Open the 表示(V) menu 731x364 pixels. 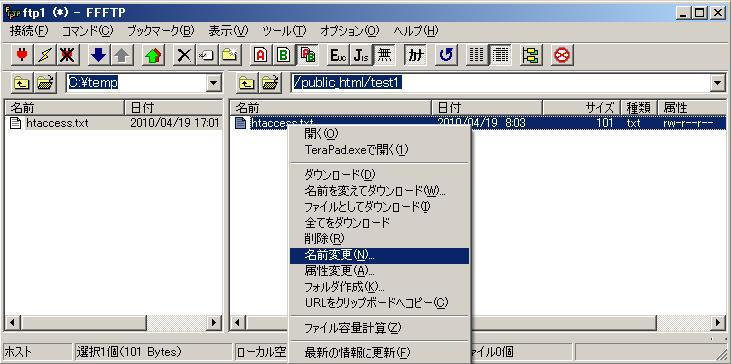(x=228, y=31)
